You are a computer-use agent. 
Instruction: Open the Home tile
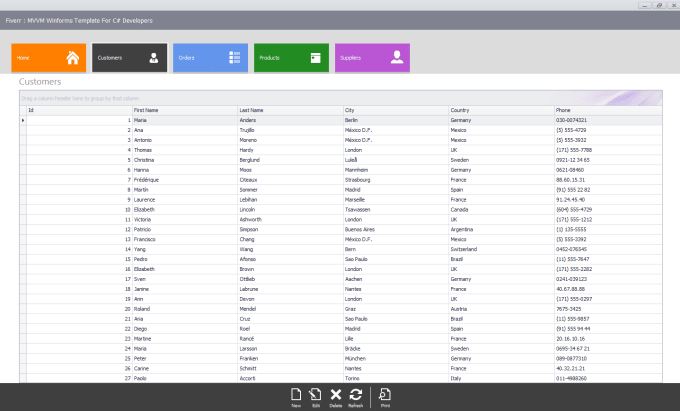[49, 58]
